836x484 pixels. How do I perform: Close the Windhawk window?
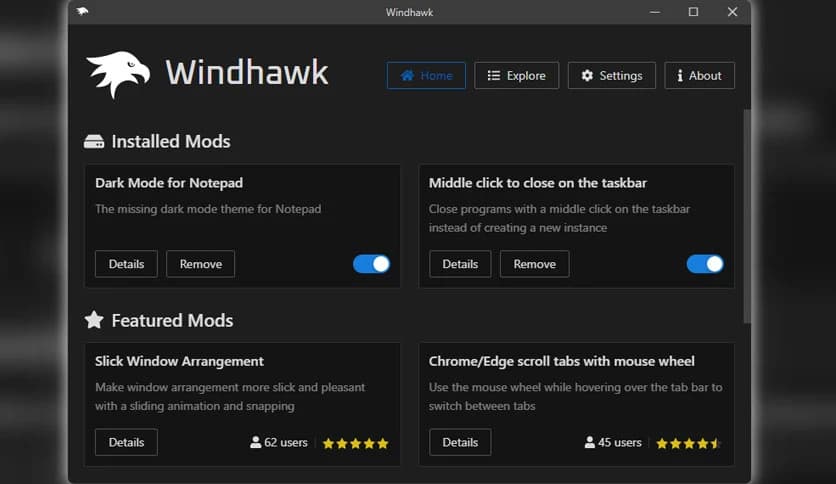click(x=733, y=12)
